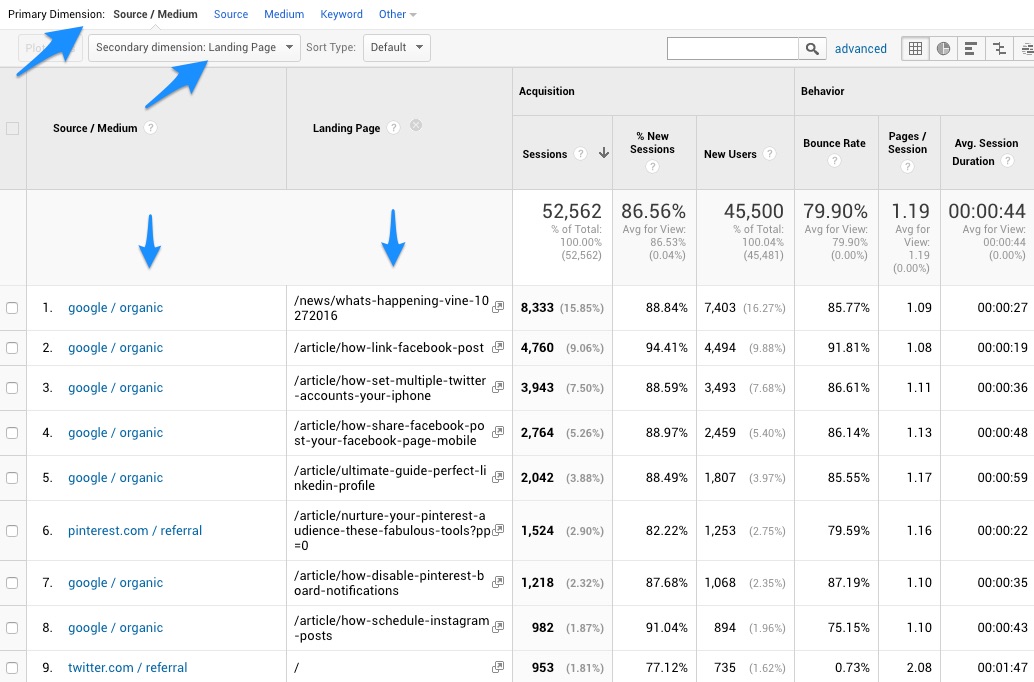This screenshot has width=1034, height=682.
Task: Remove the Landing Page secondary dimension
Action: [416, 126]
